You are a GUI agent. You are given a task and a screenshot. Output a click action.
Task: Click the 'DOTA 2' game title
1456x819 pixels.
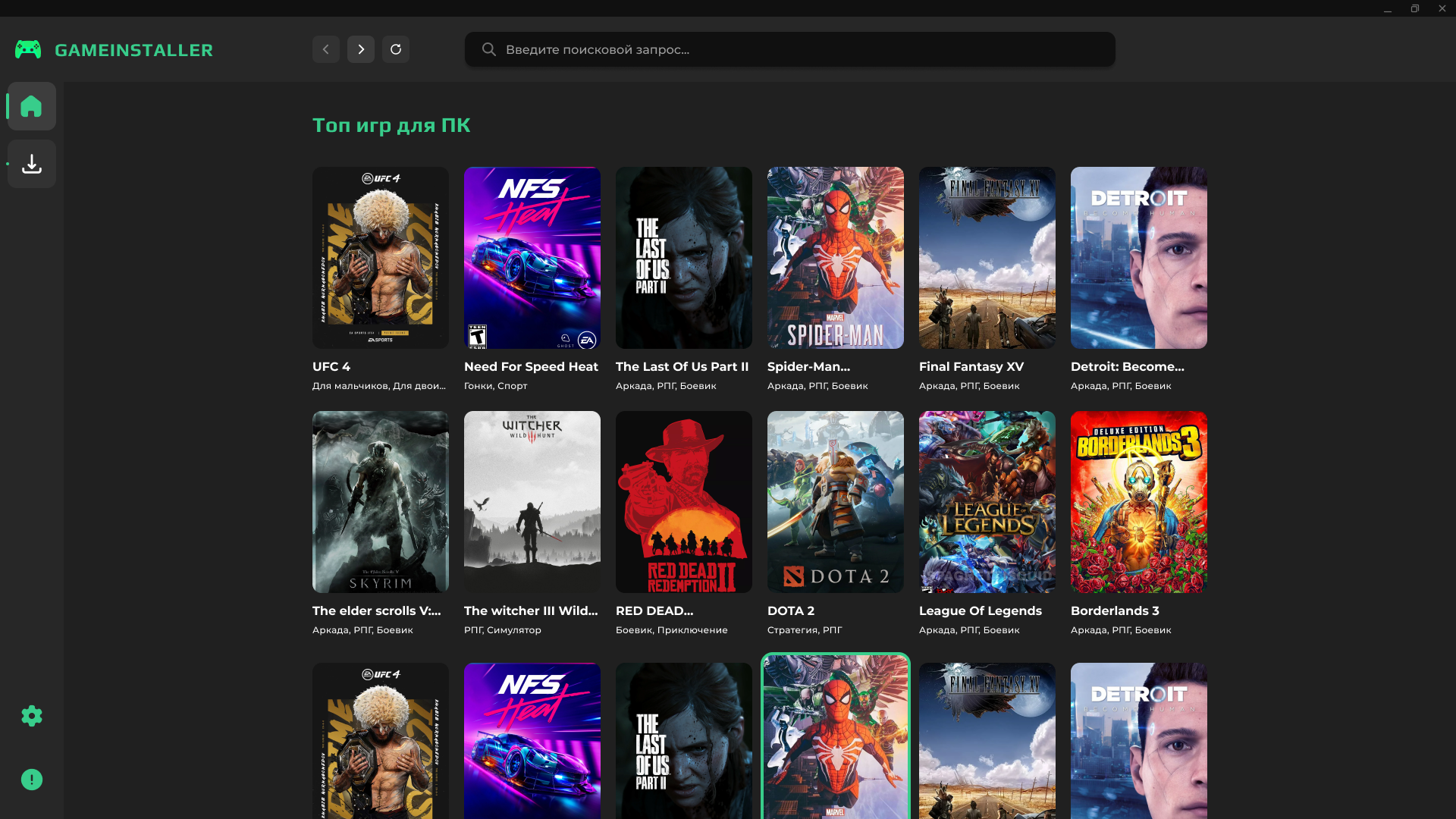(791, 610)
